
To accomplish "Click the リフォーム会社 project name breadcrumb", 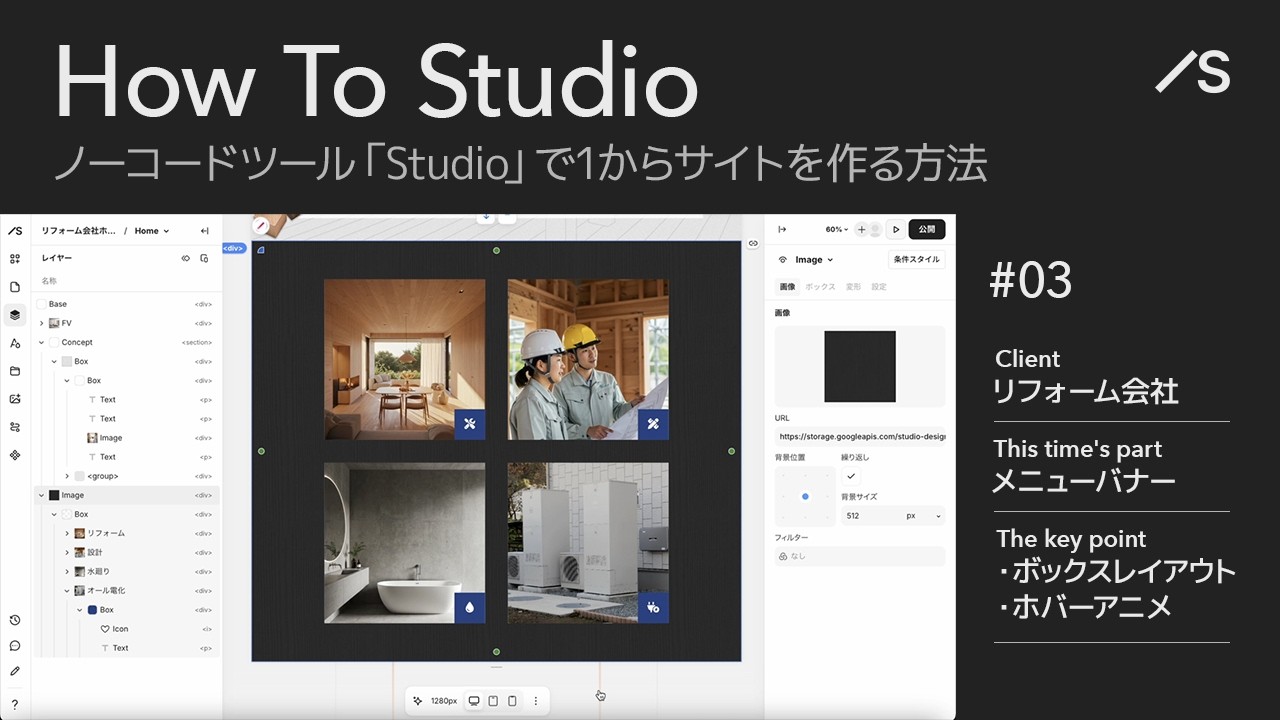I will pos(78,231).
